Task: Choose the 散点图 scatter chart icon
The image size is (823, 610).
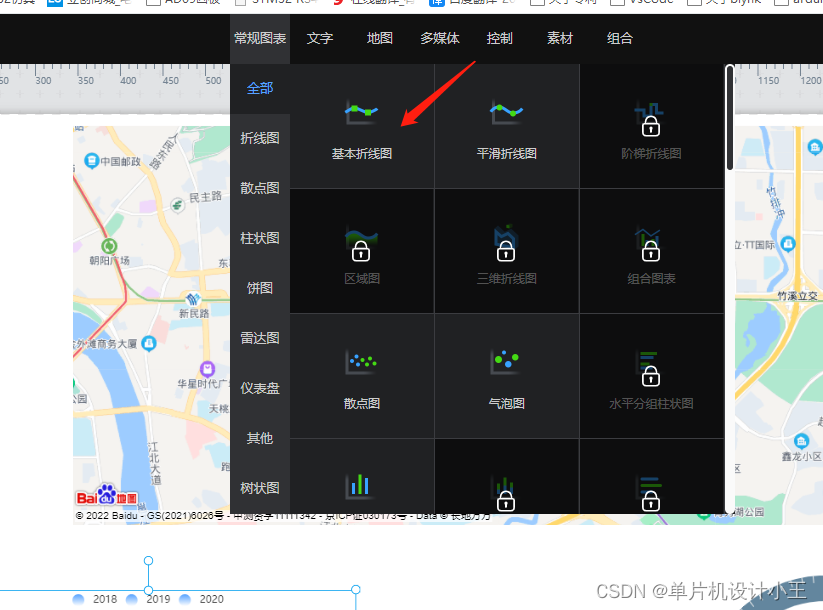Action: point(362,362)
